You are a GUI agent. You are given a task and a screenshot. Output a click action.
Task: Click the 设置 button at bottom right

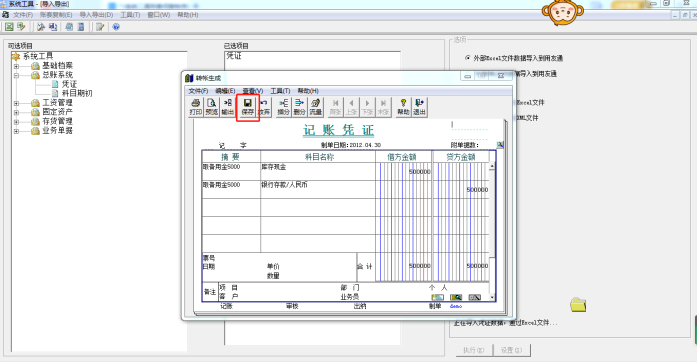[512, 350]
